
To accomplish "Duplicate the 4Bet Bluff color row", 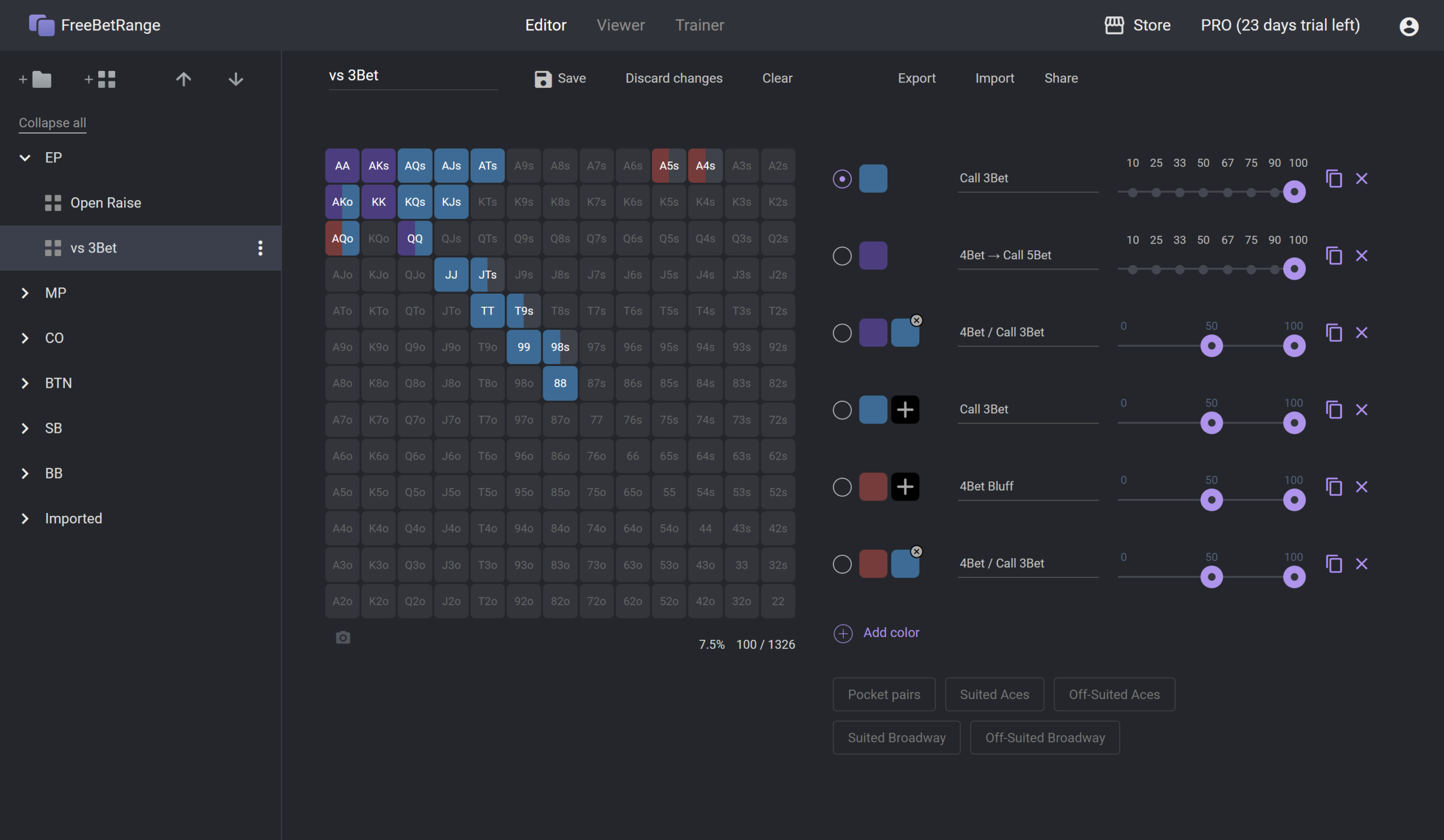I will [x=1333, y=487].
